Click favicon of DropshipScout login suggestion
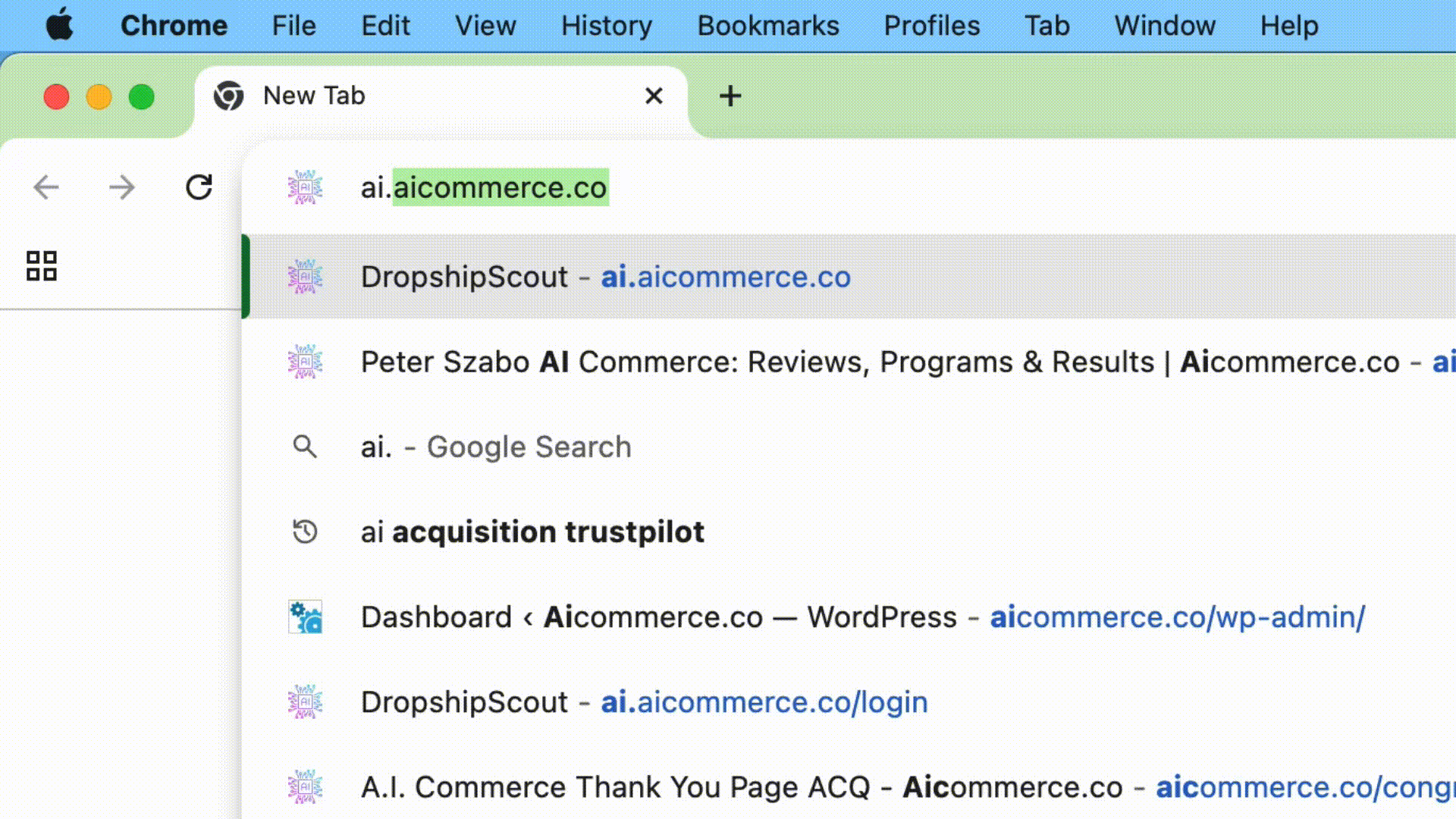Viewport: 1456px width, 819px height. click(305, 701)
